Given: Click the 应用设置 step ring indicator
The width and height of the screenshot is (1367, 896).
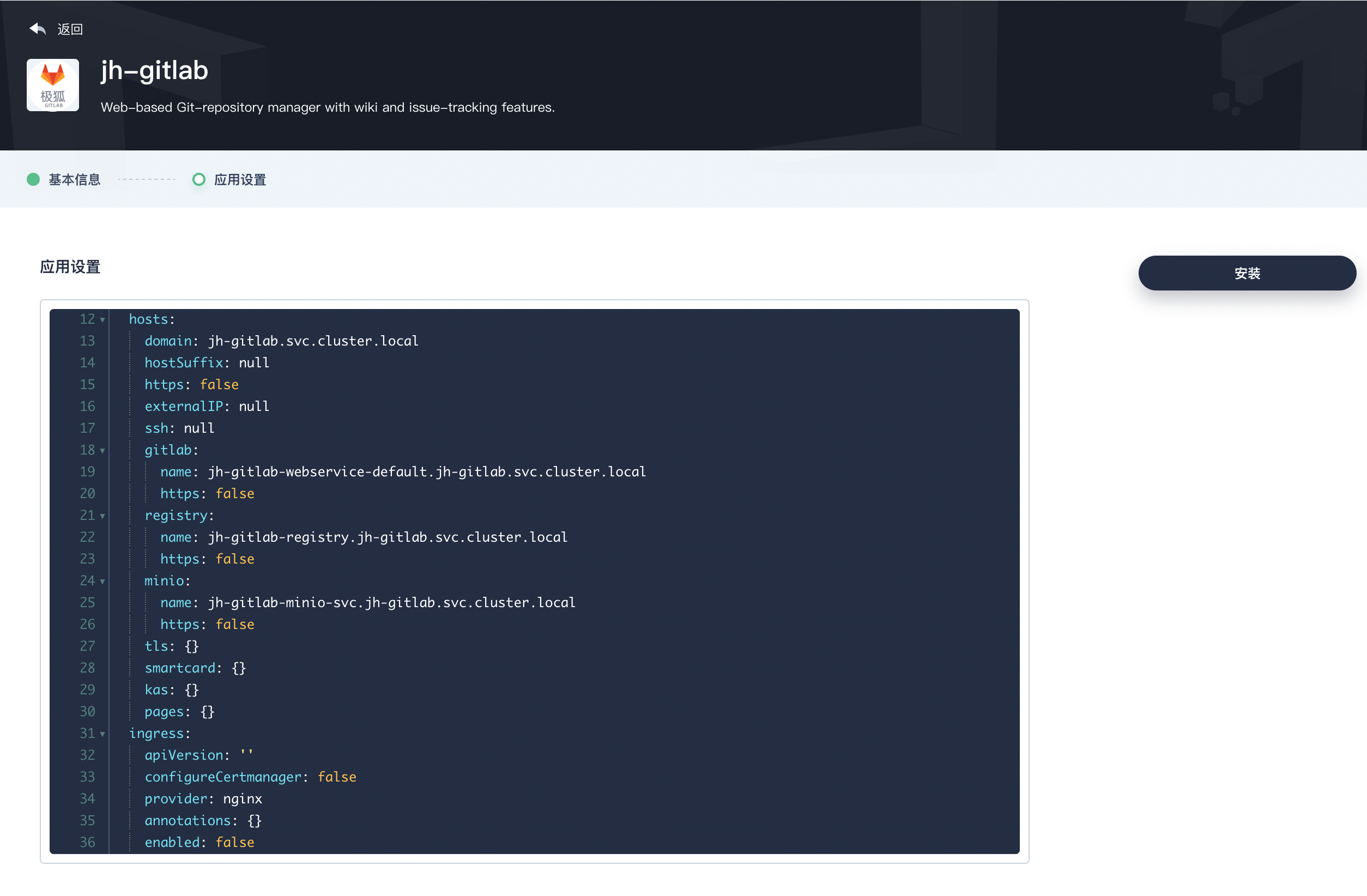Looking at the screenshot, I should point(199,180).
